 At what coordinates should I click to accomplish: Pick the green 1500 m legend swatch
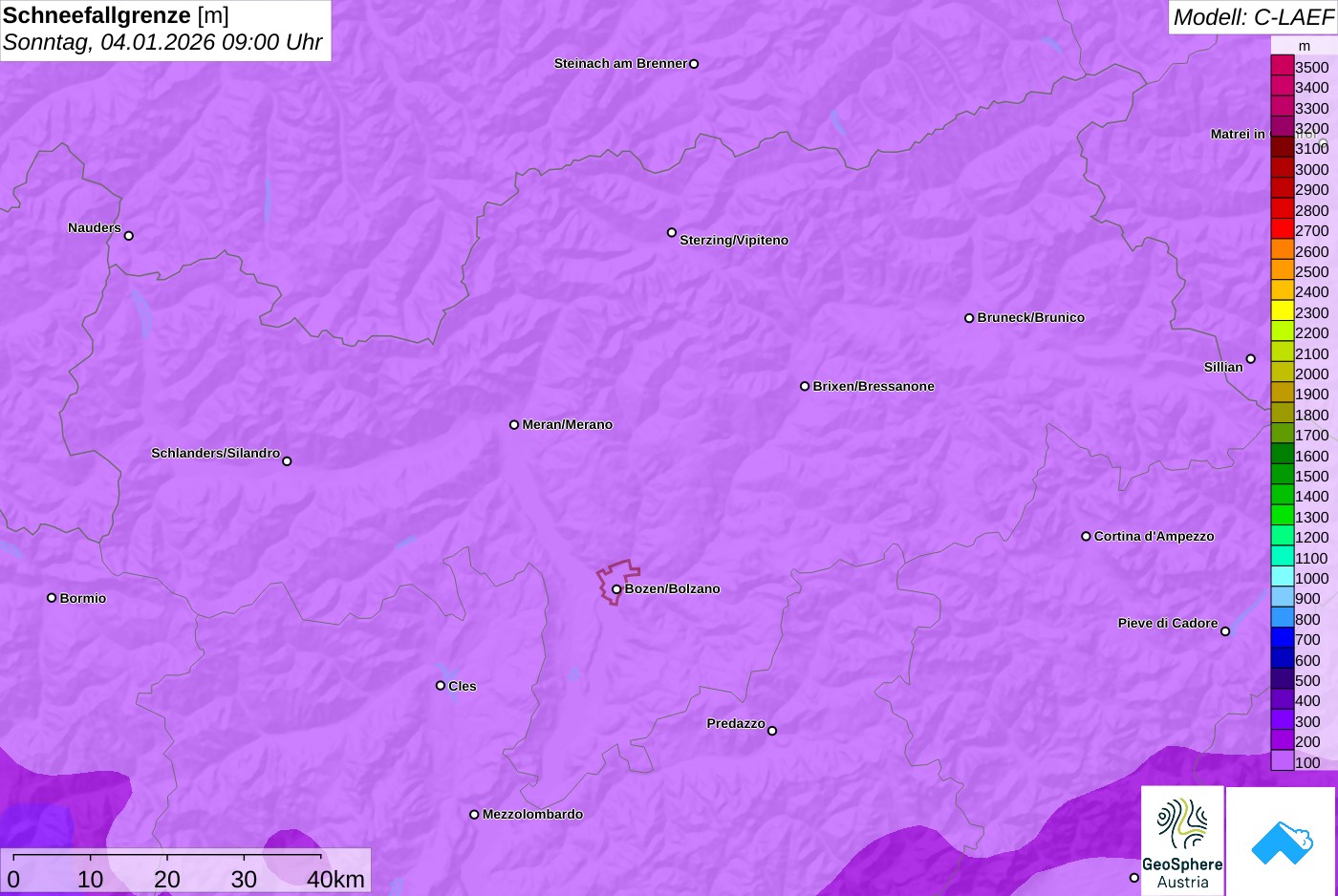click(1283, 475)
